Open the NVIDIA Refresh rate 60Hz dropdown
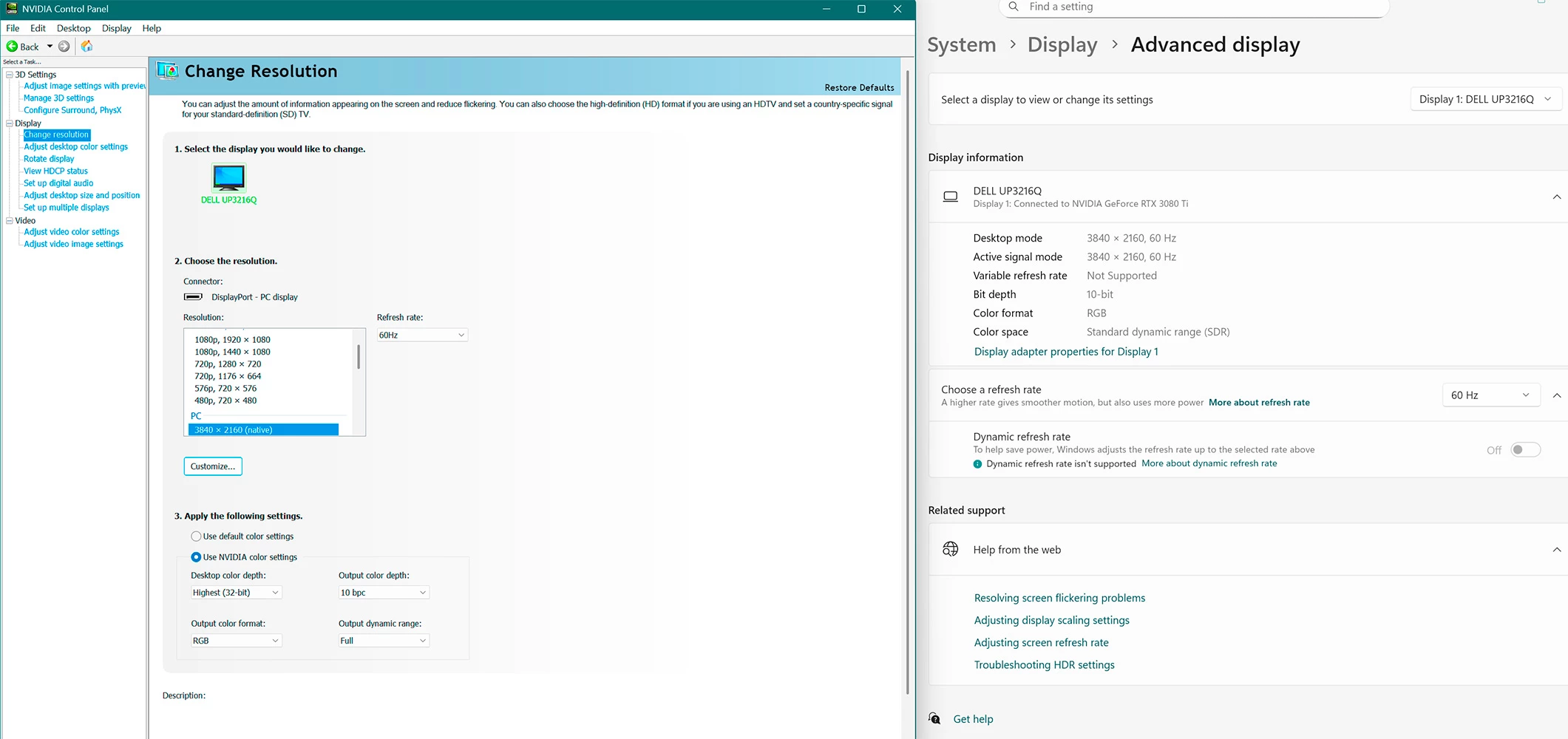Screen dimensions: 1568x739 pyautogui.click(x=422, y=336)
